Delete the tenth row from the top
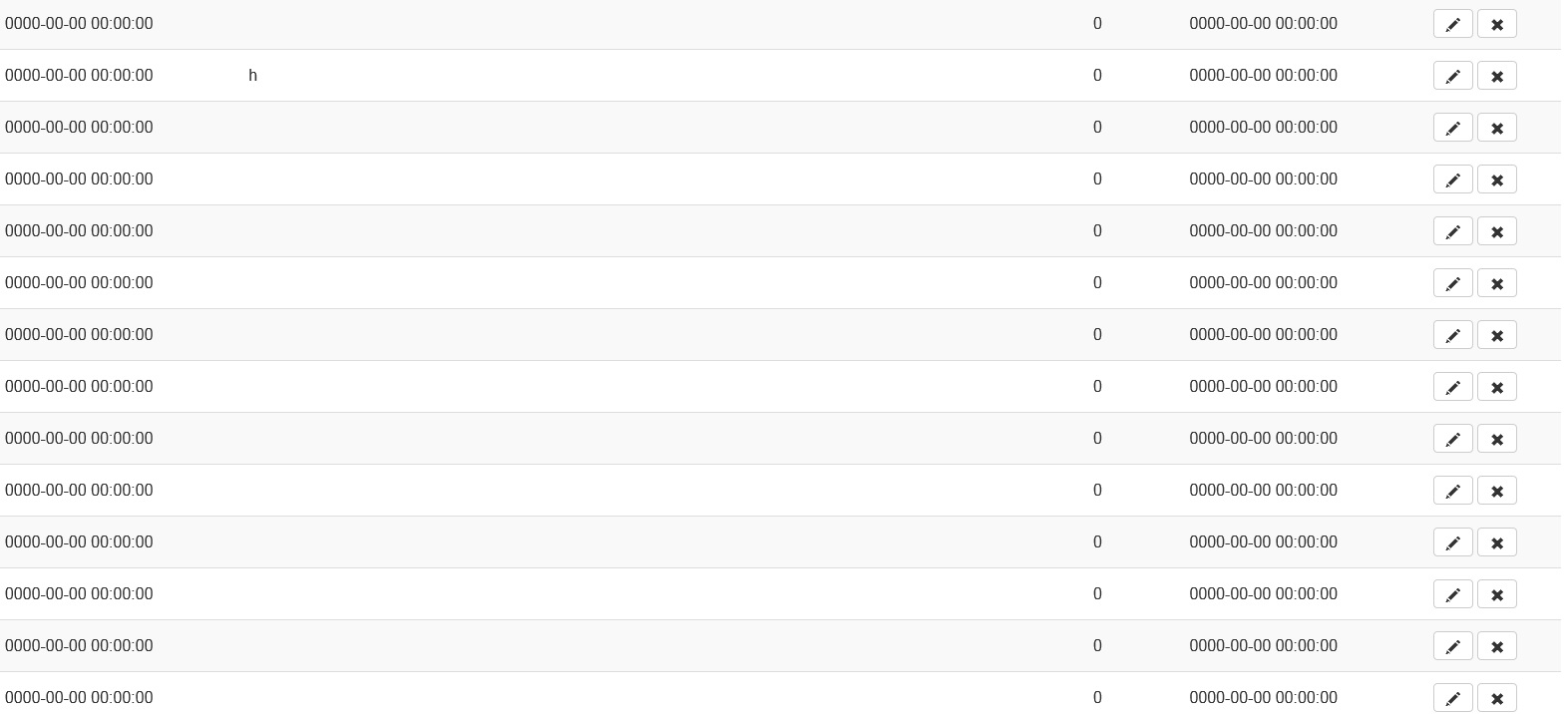The image size is (1568, 714). pos(1496,491)
